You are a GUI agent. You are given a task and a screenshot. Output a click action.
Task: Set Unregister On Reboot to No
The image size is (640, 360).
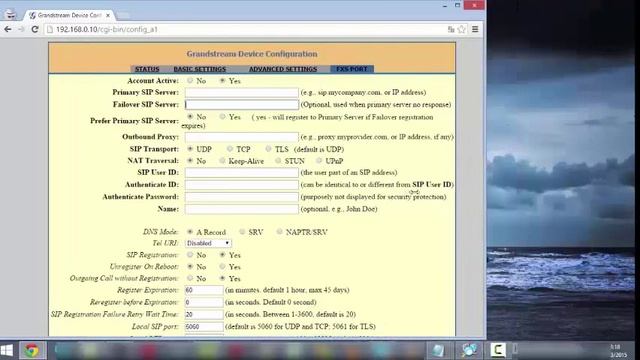(x=190, y=267)
